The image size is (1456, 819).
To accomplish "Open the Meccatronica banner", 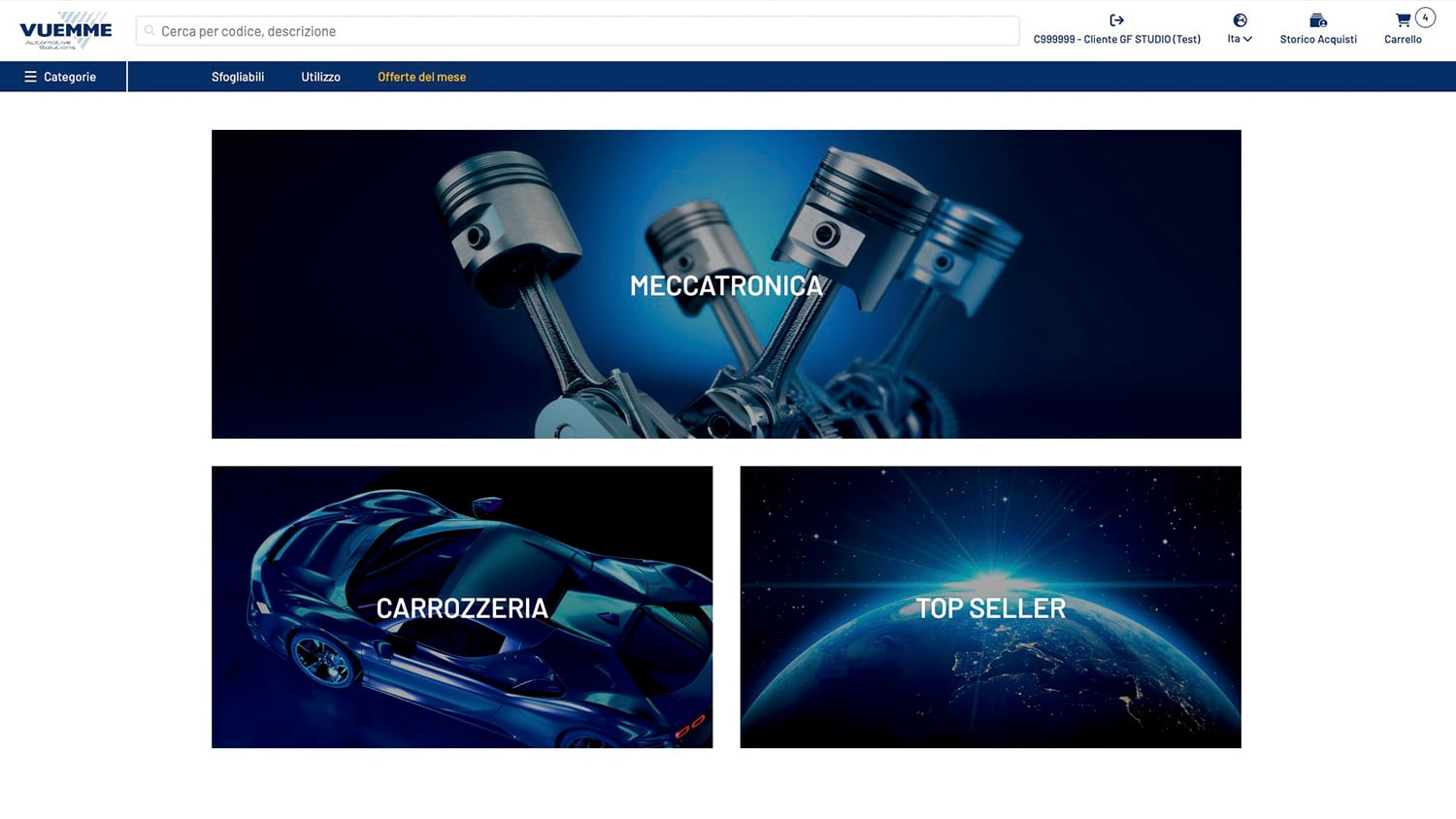I will pyautogui.click(x=726, y=284).
